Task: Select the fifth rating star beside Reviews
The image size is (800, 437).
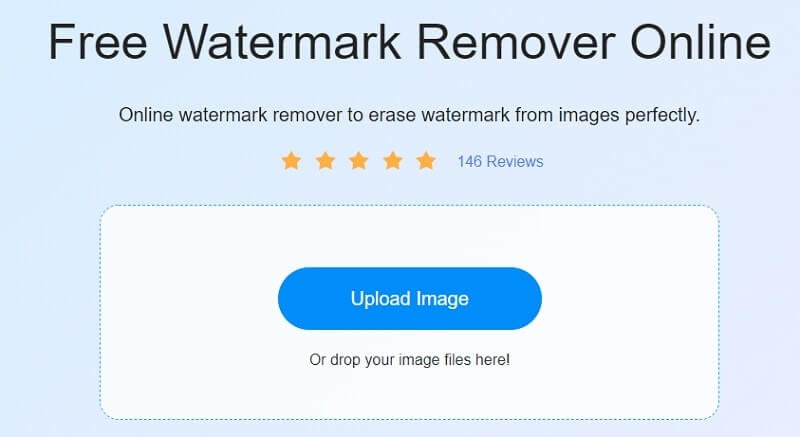Action: [x=426, y=161]
